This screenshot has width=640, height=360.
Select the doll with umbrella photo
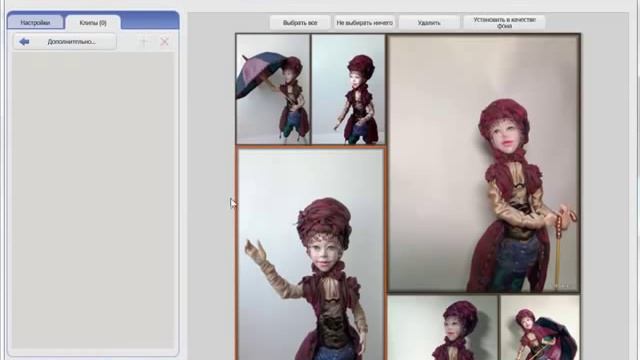point(273,89)
